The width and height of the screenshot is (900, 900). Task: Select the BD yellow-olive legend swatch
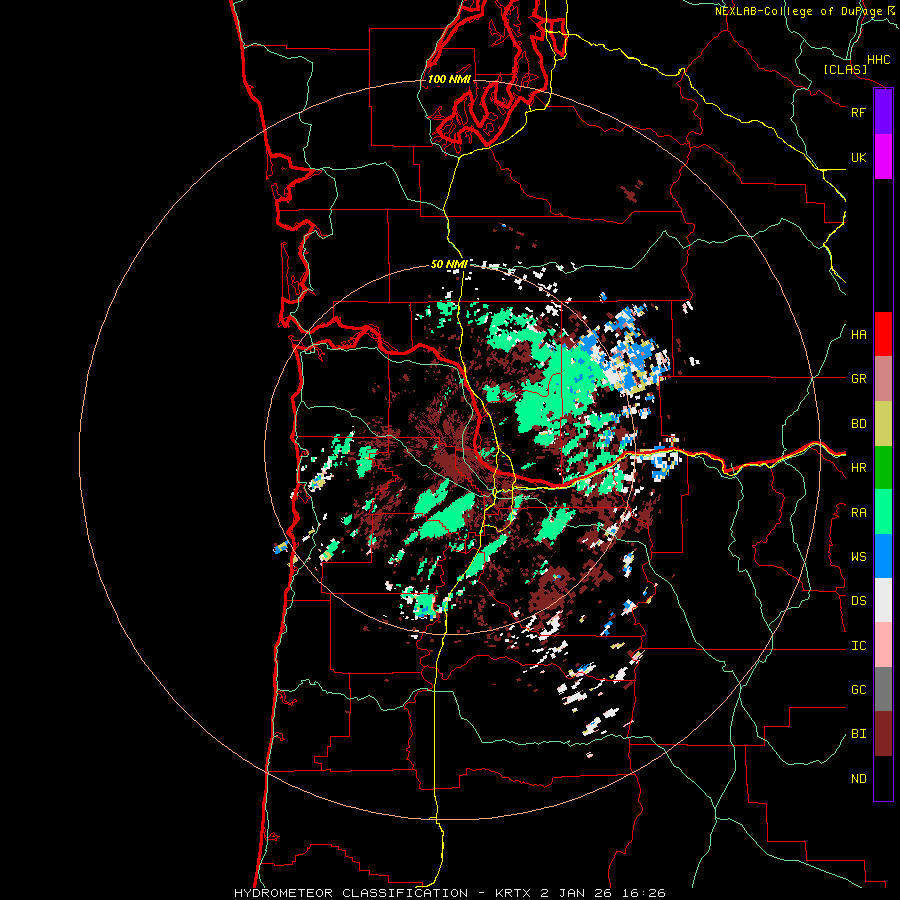pos(883,424)
